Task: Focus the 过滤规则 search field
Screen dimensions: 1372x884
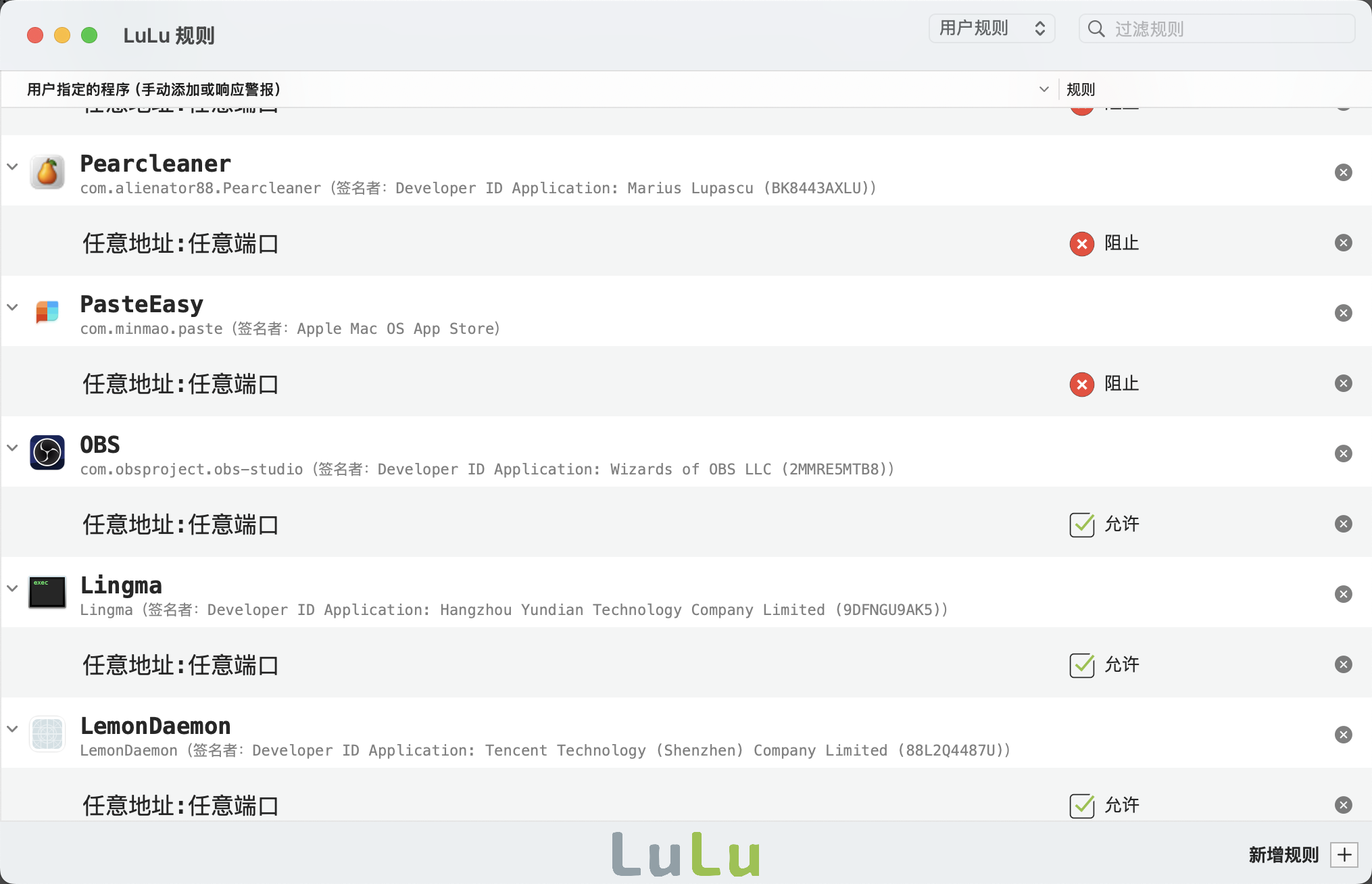Action: (1217, 29)
